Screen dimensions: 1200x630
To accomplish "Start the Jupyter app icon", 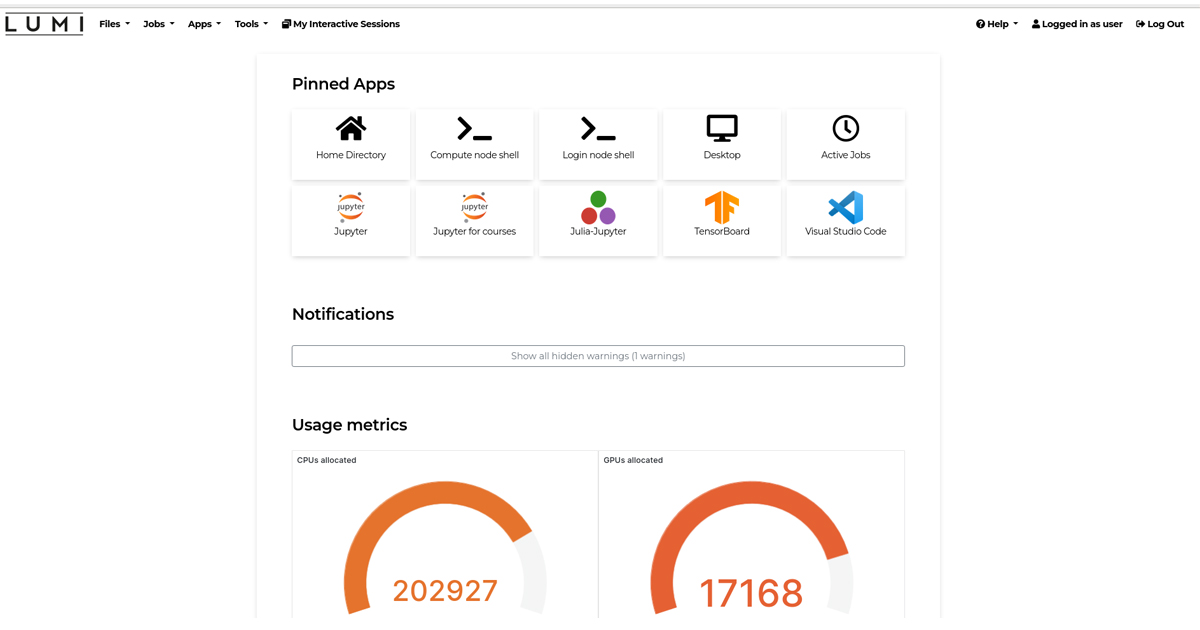I will tap(351, 207).
